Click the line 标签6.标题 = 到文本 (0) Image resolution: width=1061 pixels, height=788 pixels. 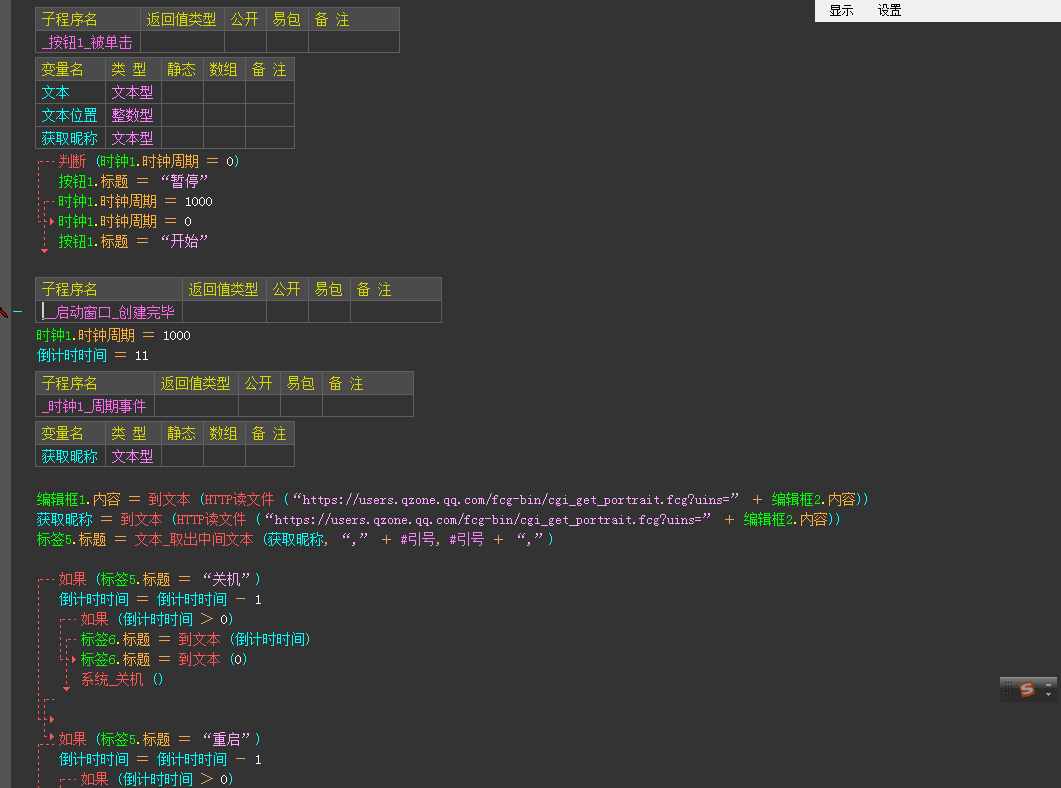(164, 659)
